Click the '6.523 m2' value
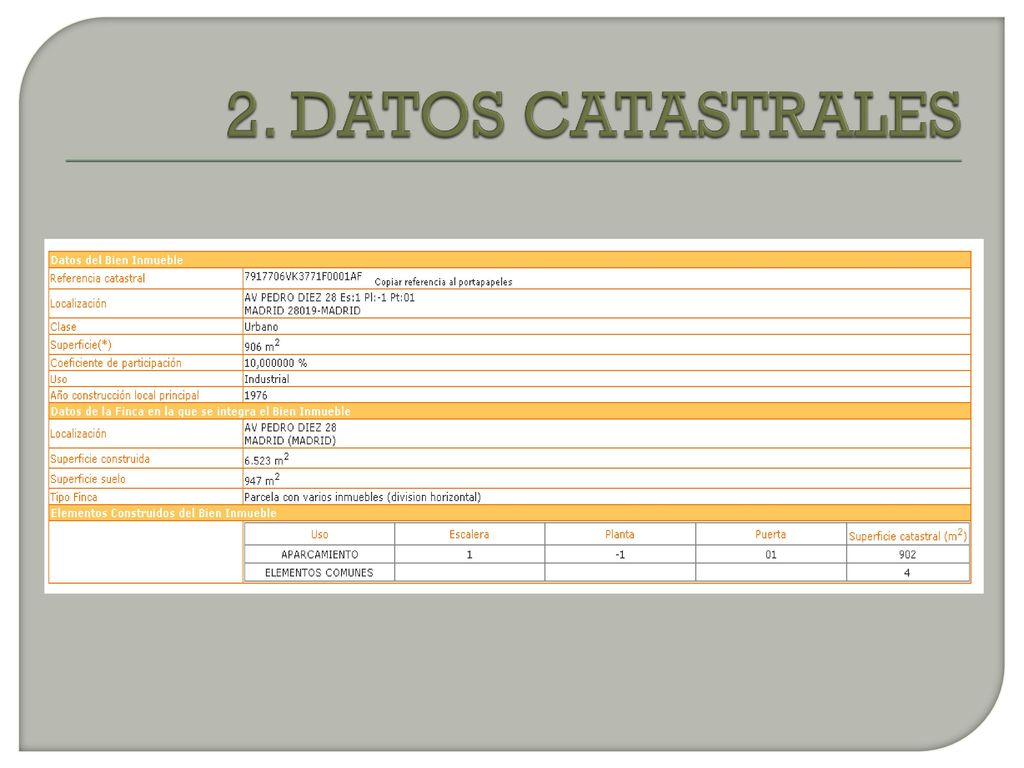This screenshot has width=1024, height=768. pyautogui.click(x=266, y=459)
